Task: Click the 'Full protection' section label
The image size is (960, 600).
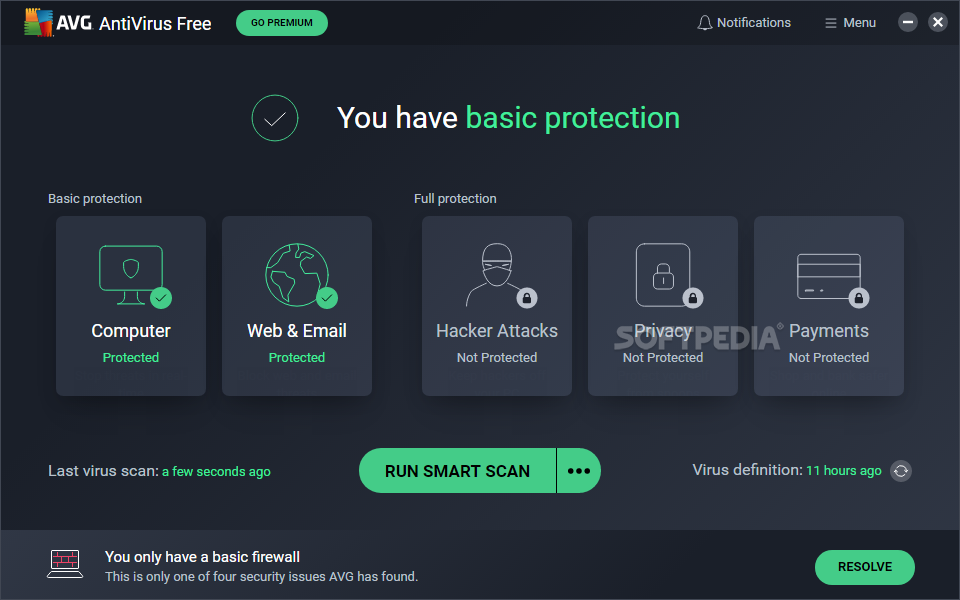Action: (x=455, y=199)
